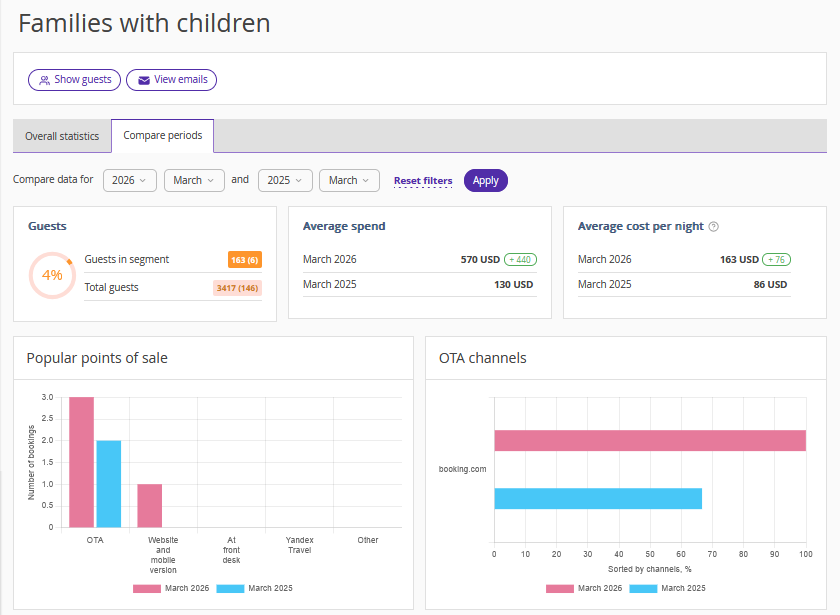Click the blue OTA bar for March 2025
Screen dimensions: 840x615
pyautogui.click(x=108, y=483)
